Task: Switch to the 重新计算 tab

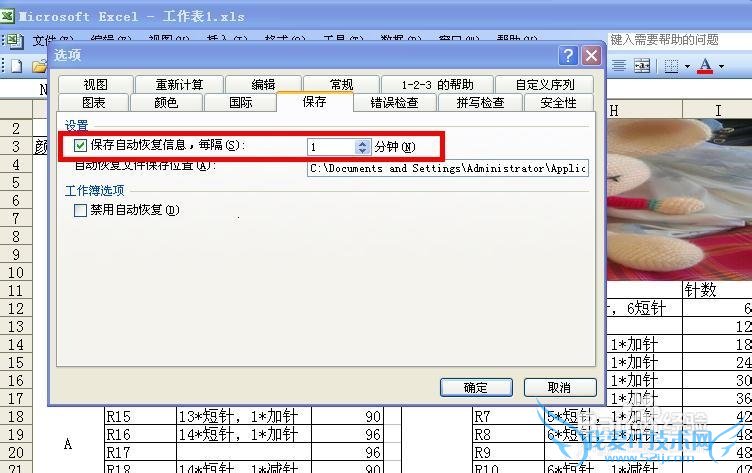Action: click(179, 84)
